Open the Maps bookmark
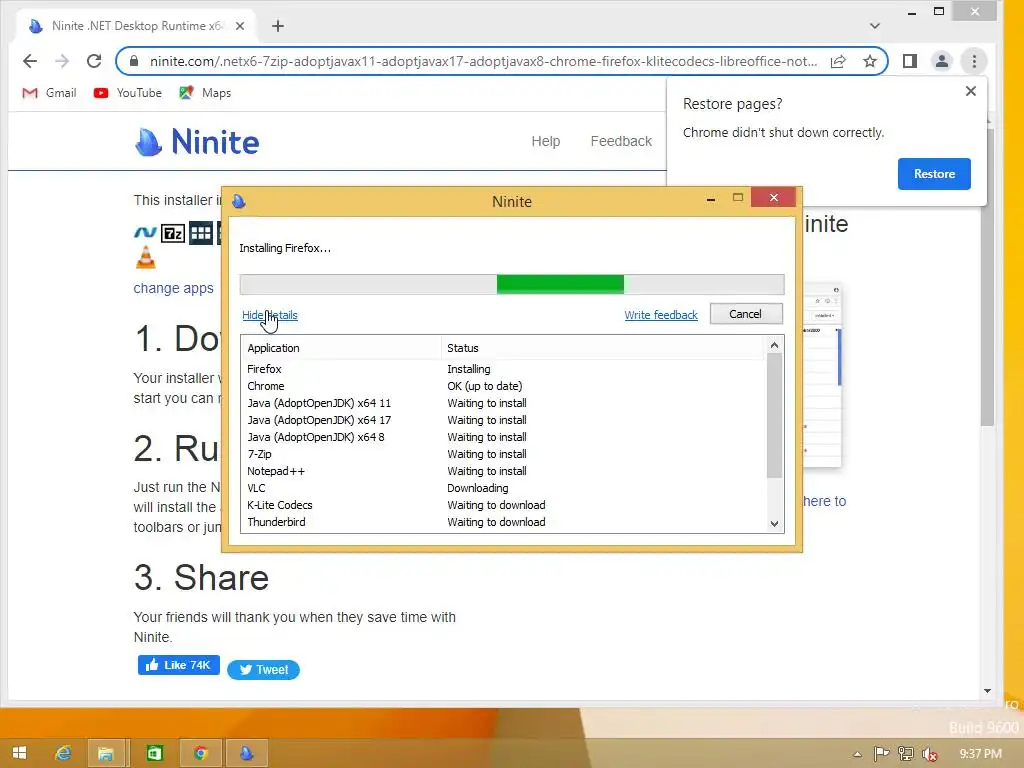This screenshot has width=1024, height=768. pos(205,93)
